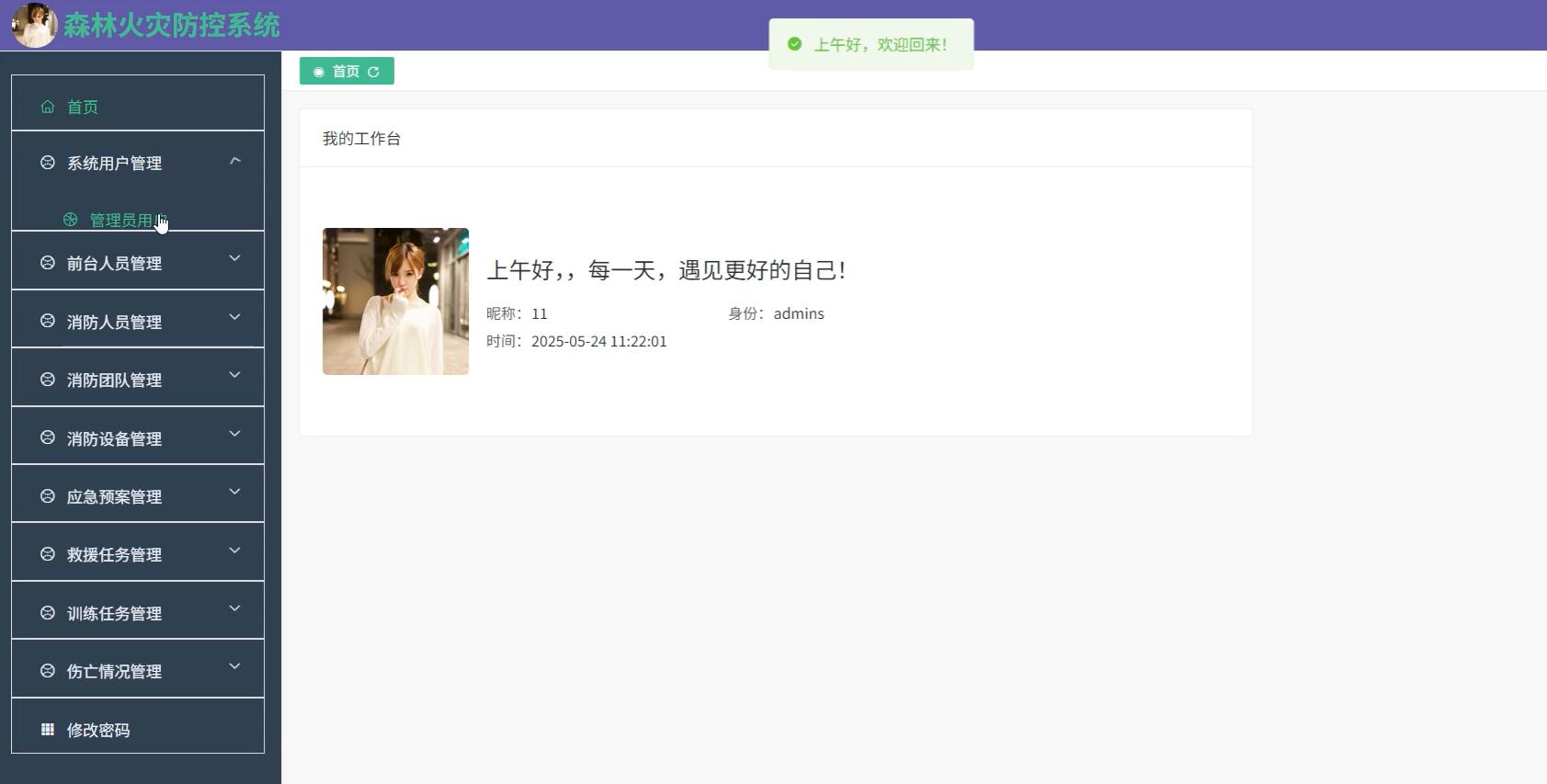
Task: Click the icon beside 管理员用户 submenu
Action: 70,220
